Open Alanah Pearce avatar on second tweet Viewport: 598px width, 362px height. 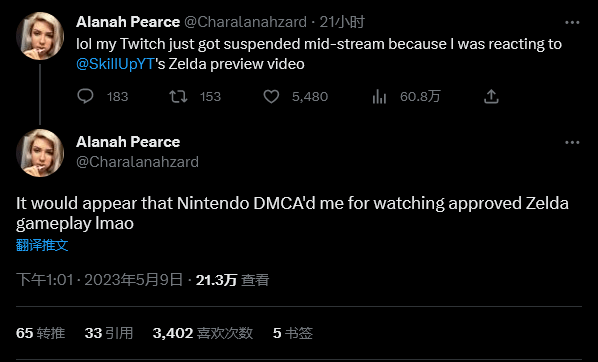[40, 153]
